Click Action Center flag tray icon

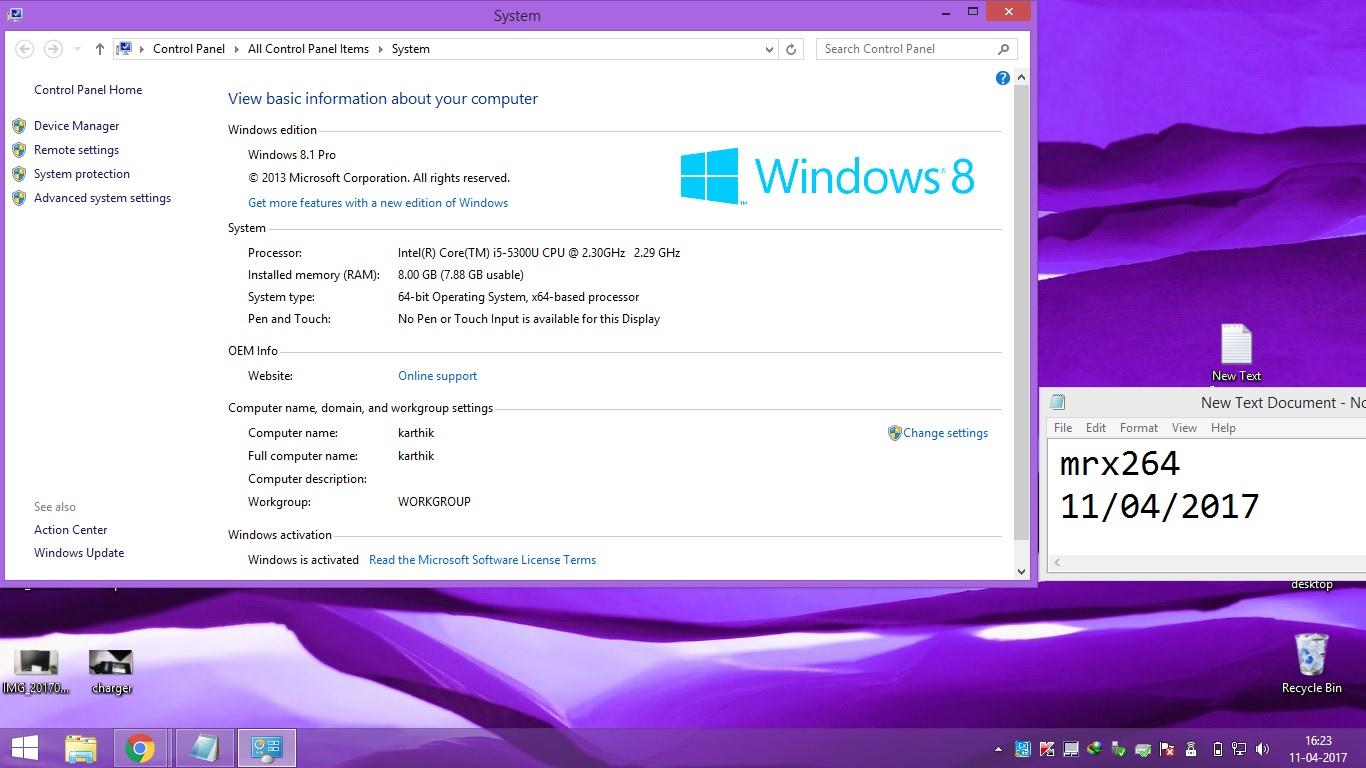pyautogui.click(x=1166, y=749)
